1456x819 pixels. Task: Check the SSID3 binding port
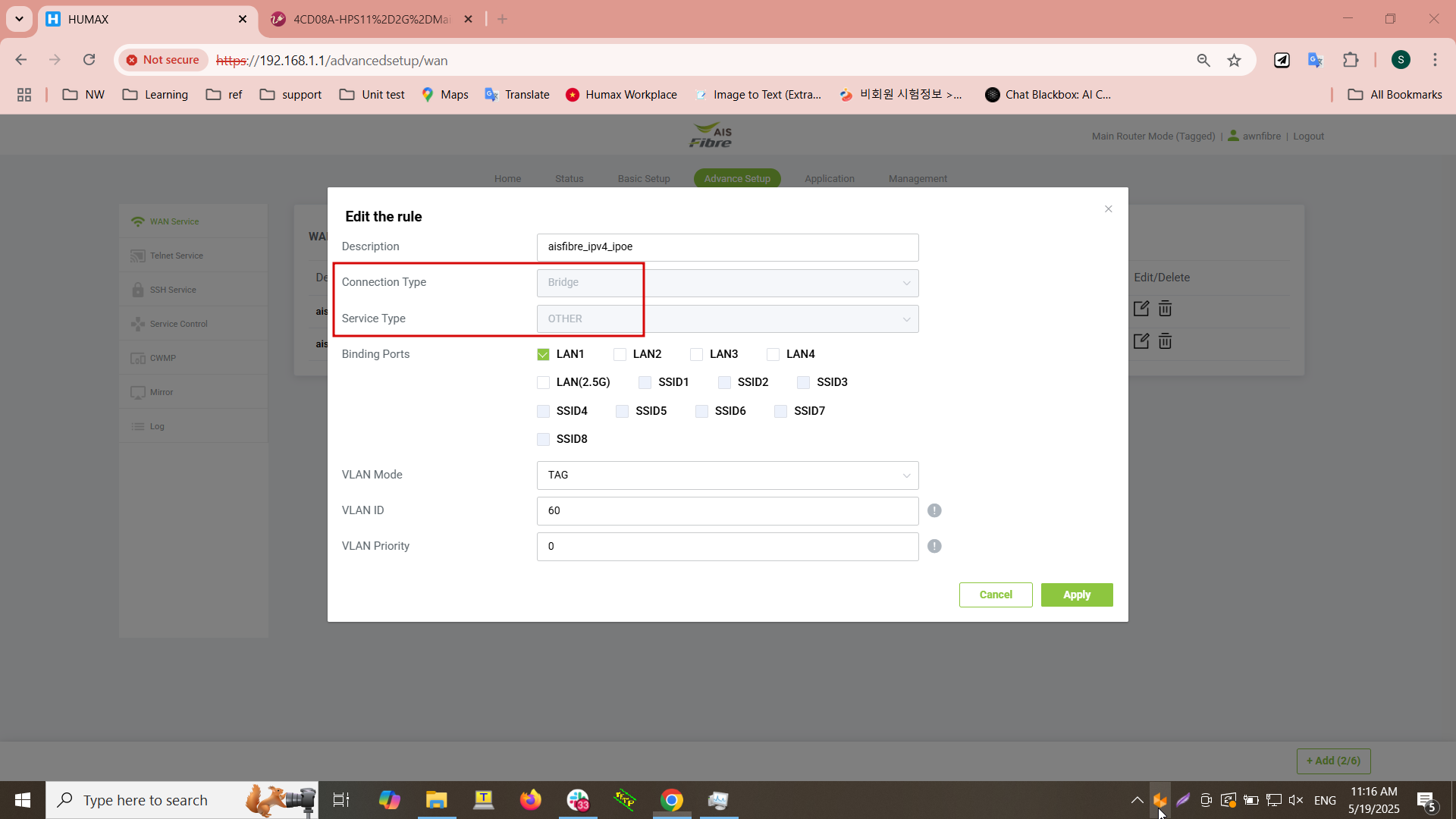coord(803,382)
